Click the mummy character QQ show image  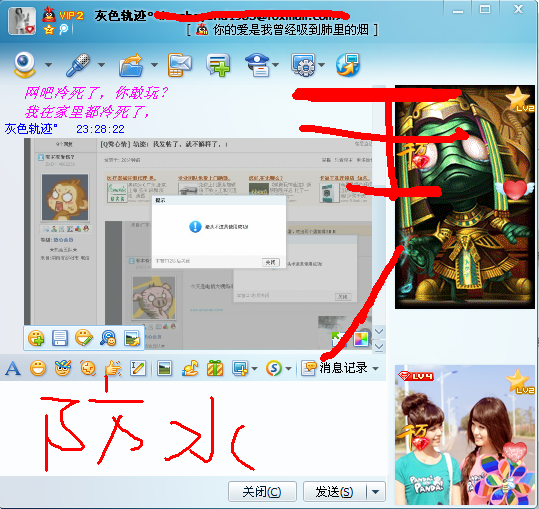(465, 197)
